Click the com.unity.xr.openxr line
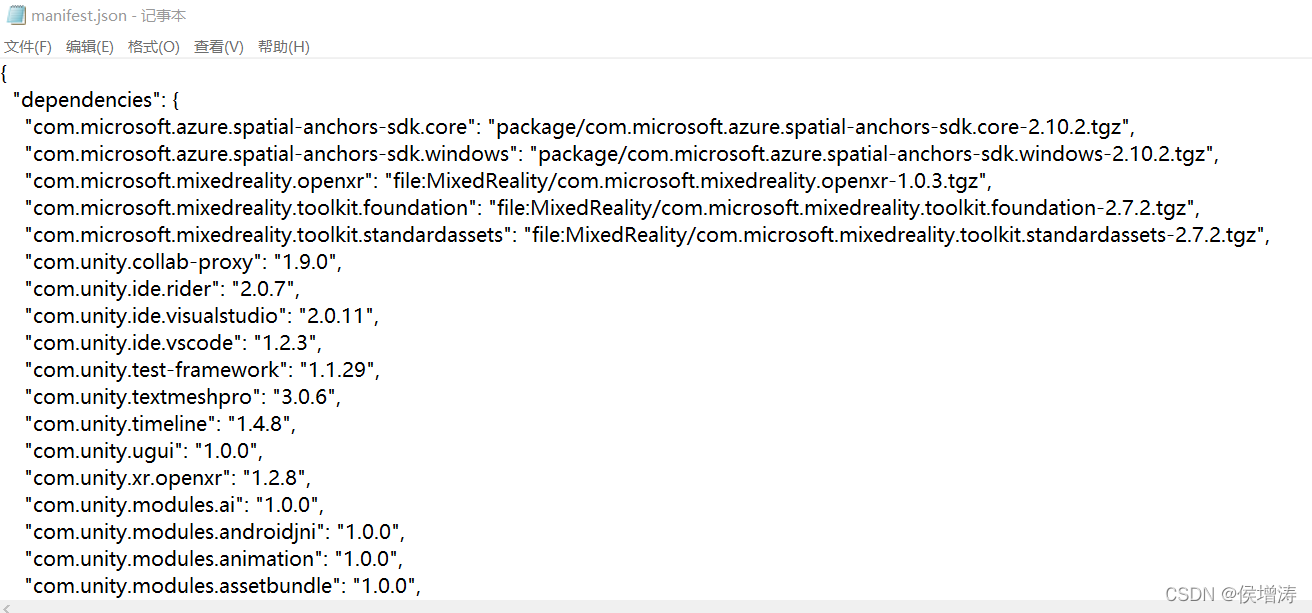 [x=168, y=478]
